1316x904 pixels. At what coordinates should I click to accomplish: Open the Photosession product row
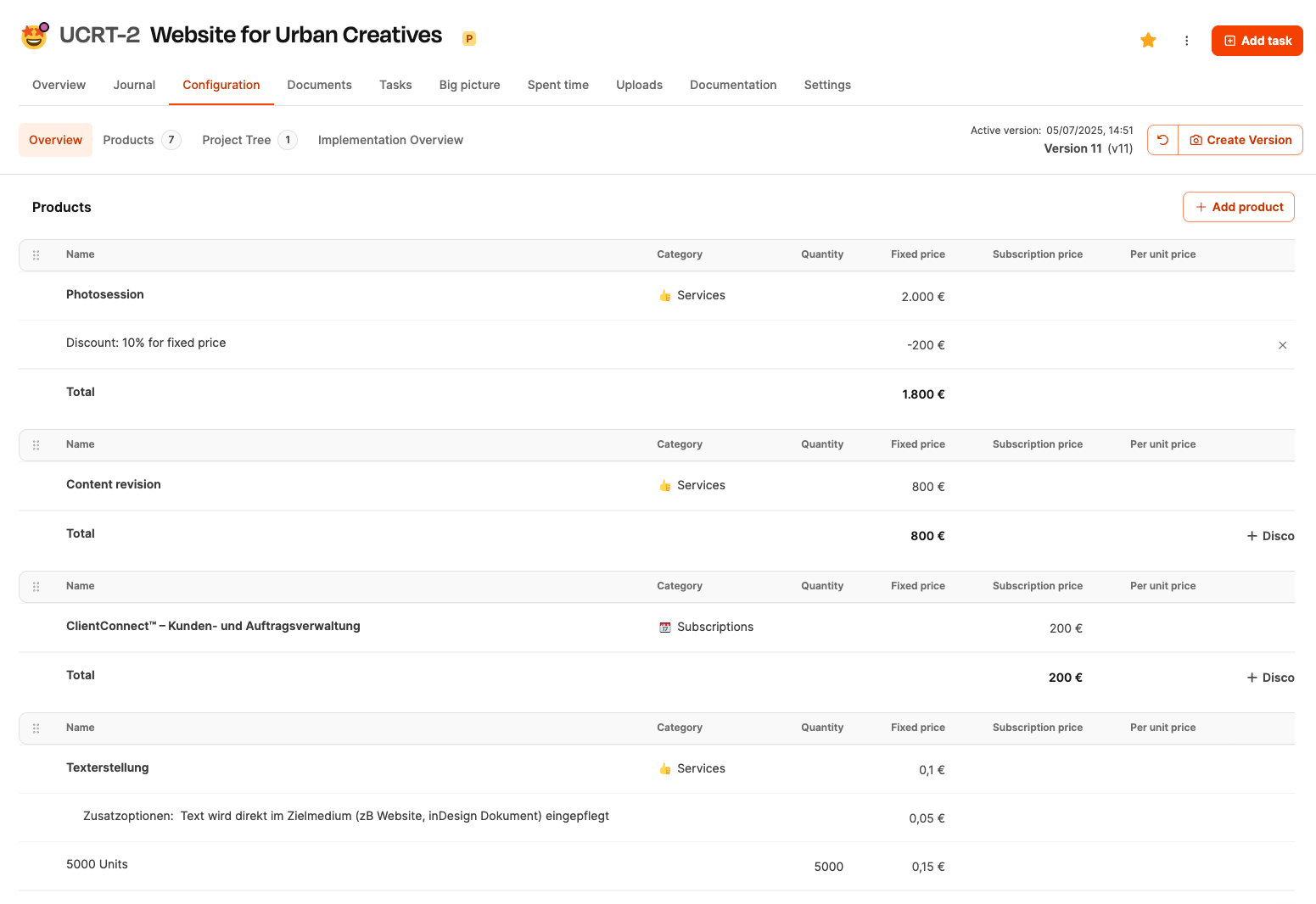point(105,294)
